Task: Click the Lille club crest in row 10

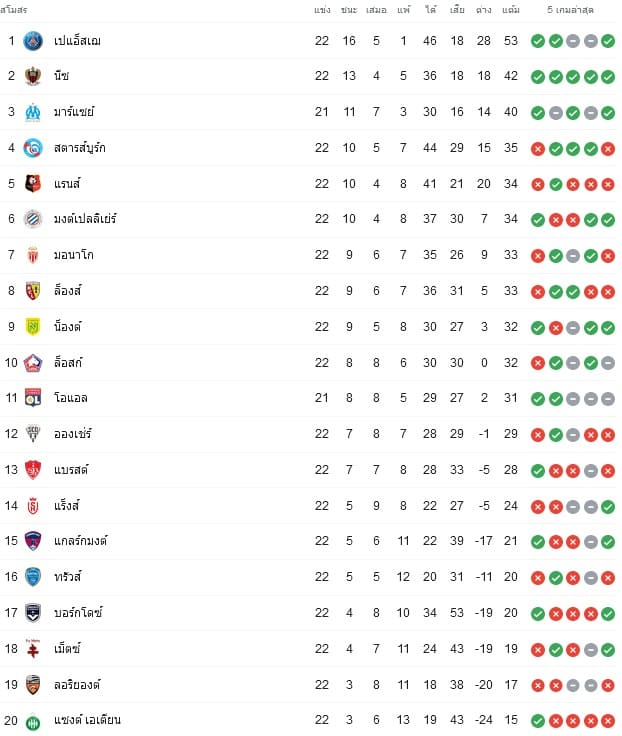Action: click(x=33, y=363)
